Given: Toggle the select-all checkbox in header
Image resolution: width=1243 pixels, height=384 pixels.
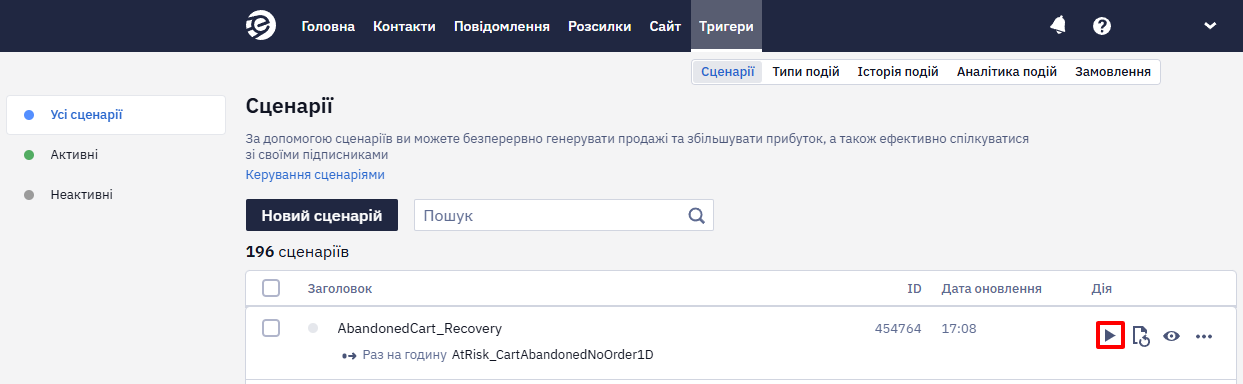Looking at the screenshot, I should coord(271,288).
